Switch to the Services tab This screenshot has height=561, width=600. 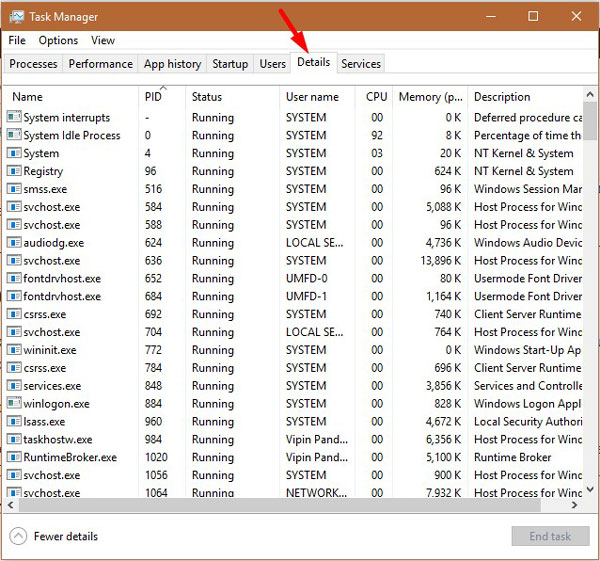click(361, 64)
